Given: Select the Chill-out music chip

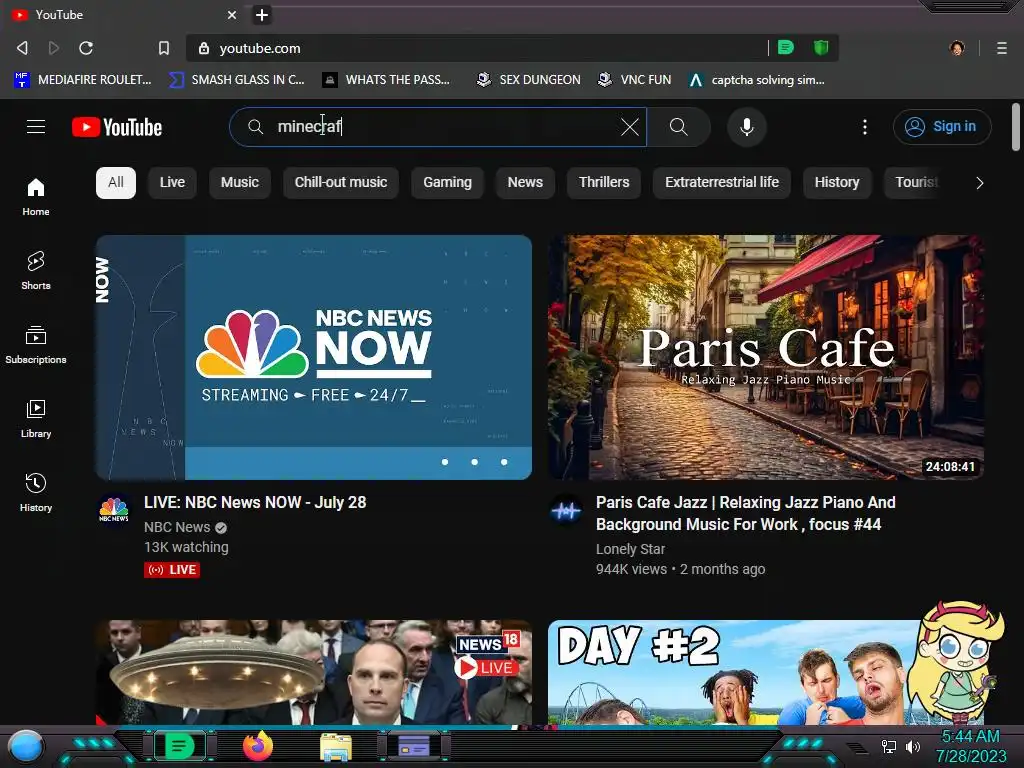Looking at the screenshot, I should click(341, 182).
